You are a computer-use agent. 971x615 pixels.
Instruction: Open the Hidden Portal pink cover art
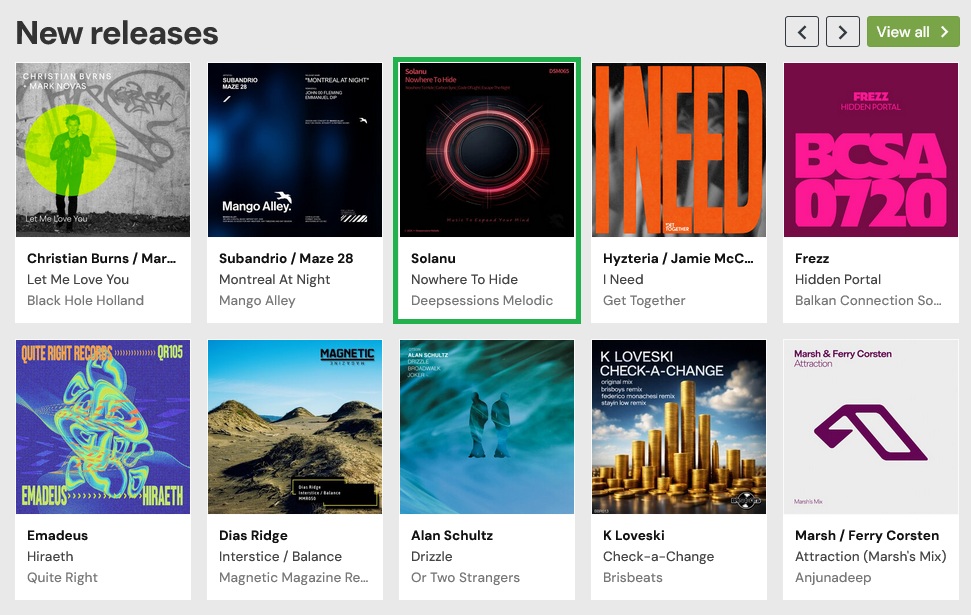click(x=871, y=150)
